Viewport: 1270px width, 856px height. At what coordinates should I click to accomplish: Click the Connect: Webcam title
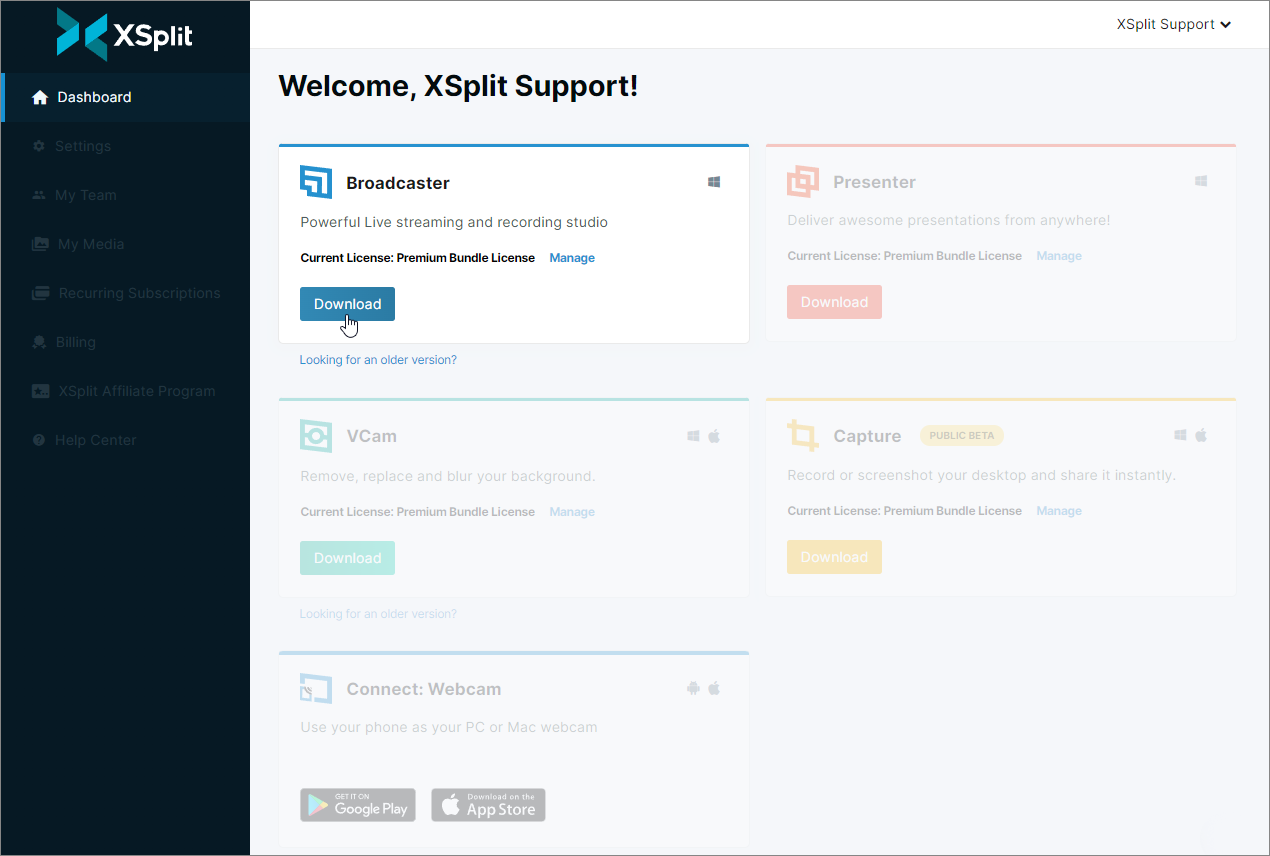click(x=423, y=689)
